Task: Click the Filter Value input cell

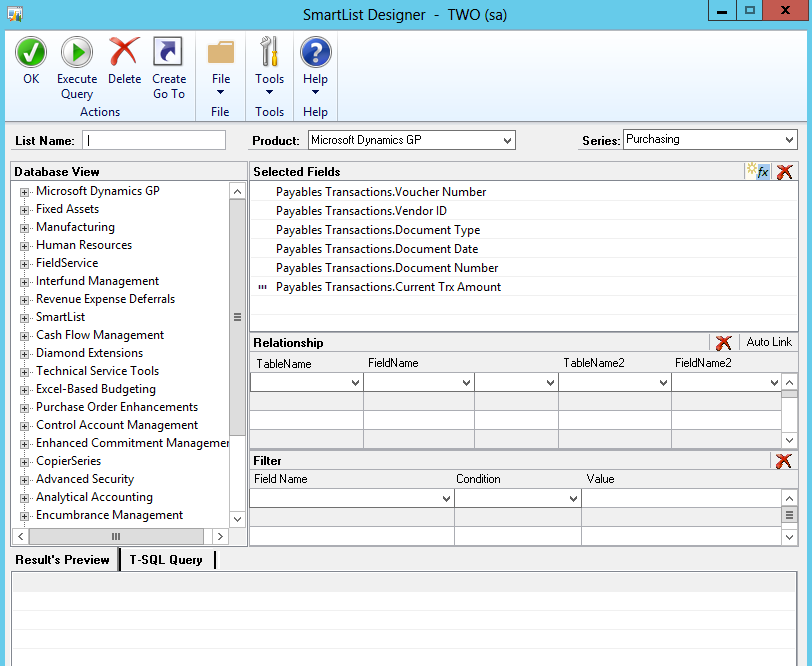Action: [682, 498]
